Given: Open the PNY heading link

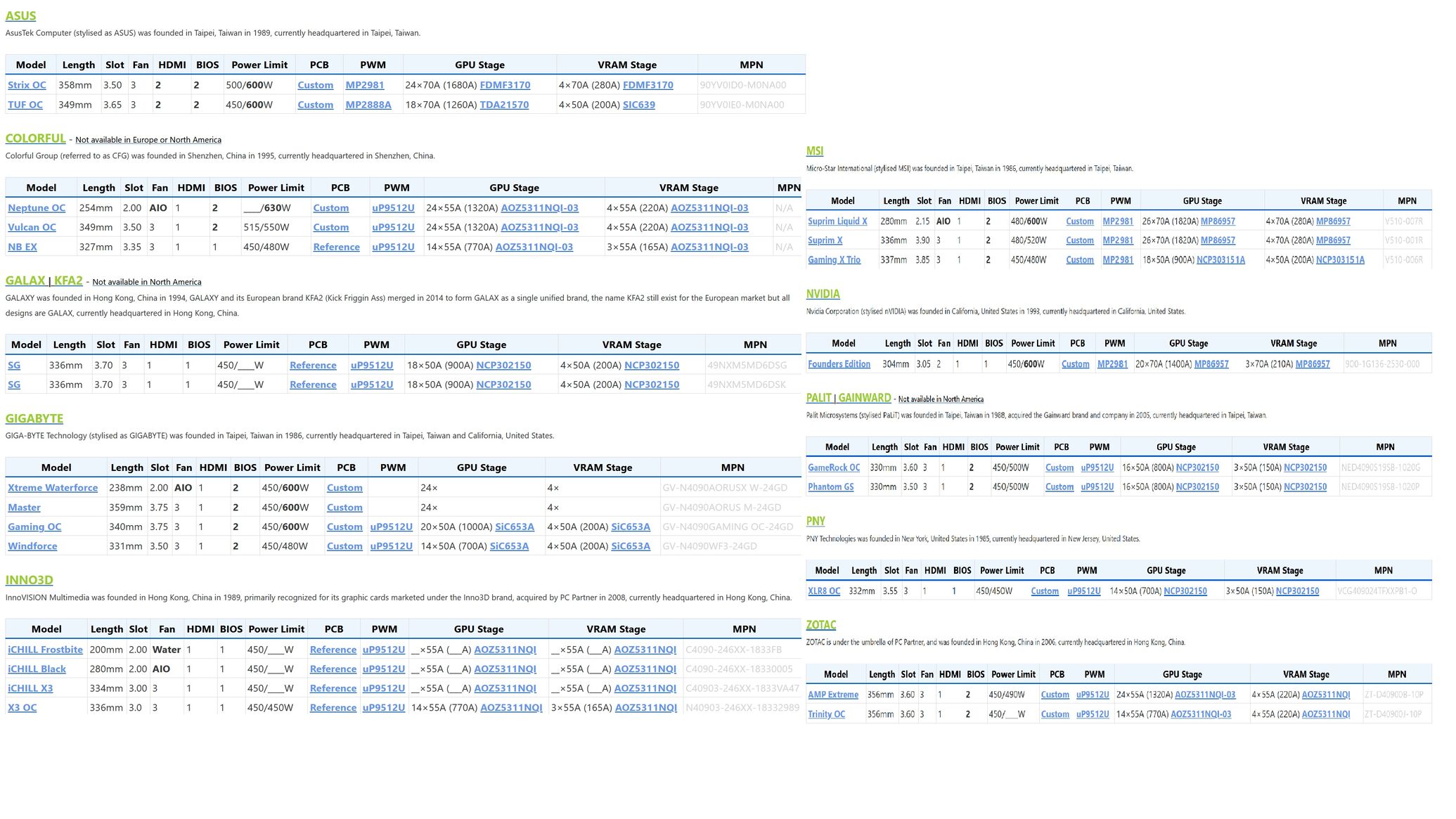Looking at the screenshot, I should pos(816,521).
